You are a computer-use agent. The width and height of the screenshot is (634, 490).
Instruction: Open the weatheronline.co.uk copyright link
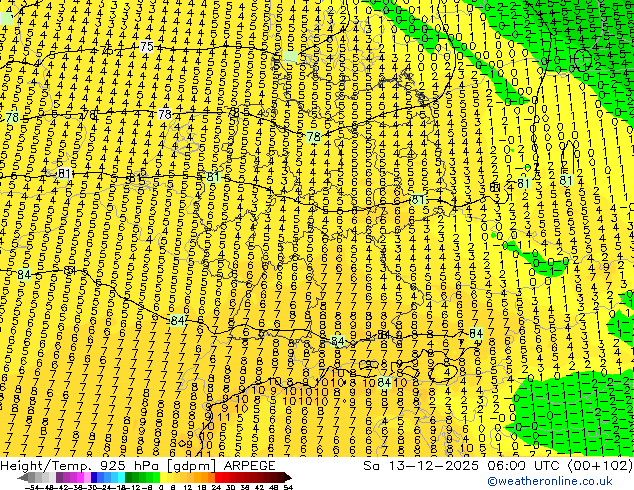550,481
